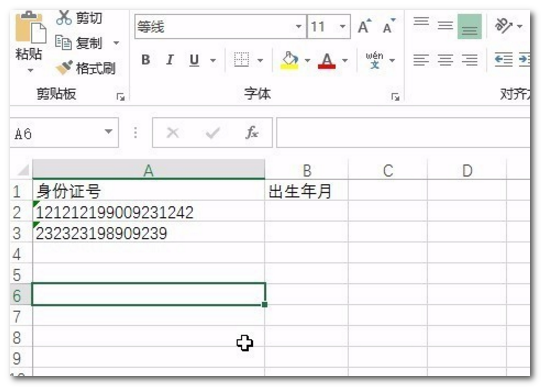Toggle middle vertical alignment
Screen dimensions: 541x387
coord(445,25)
